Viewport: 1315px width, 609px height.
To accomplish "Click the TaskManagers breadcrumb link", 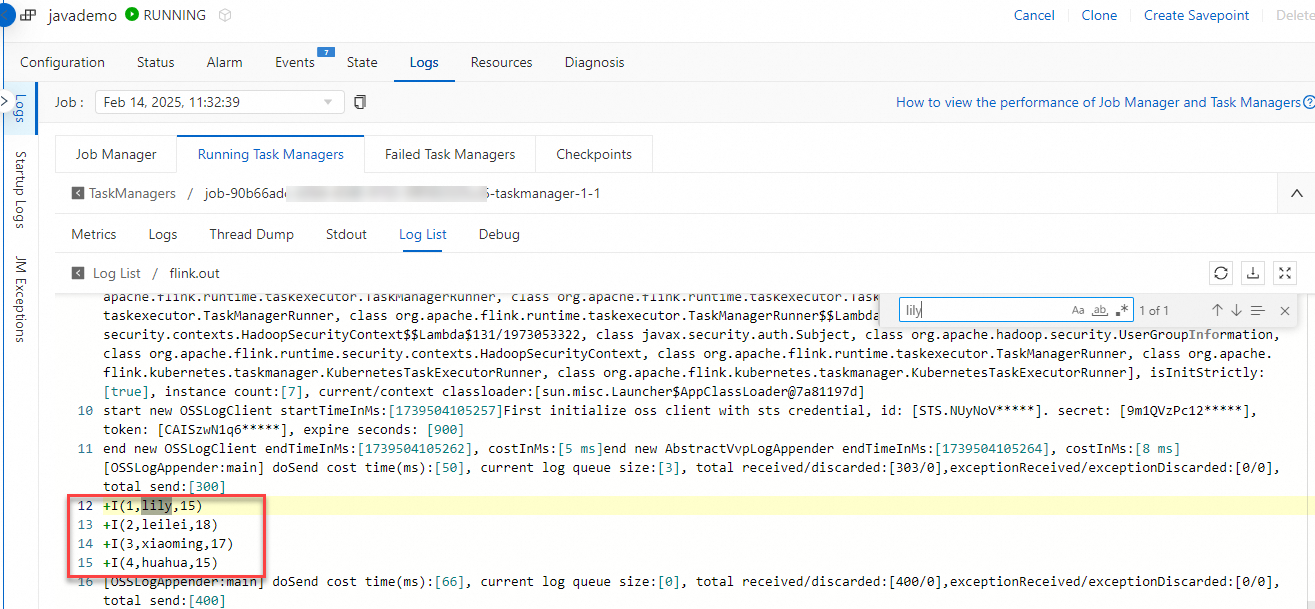I will pos(132,193).
